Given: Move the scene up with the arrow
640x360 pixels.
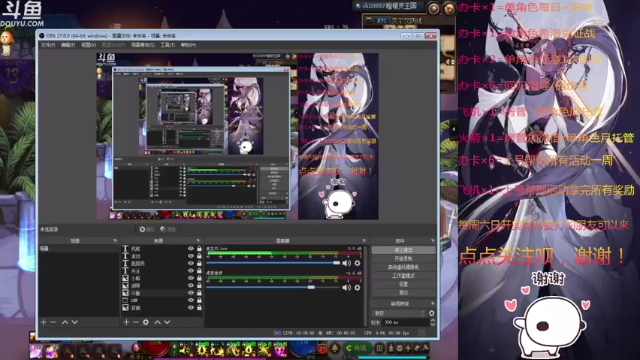Looking at the screenshot, I should click(x=65, y=322).
